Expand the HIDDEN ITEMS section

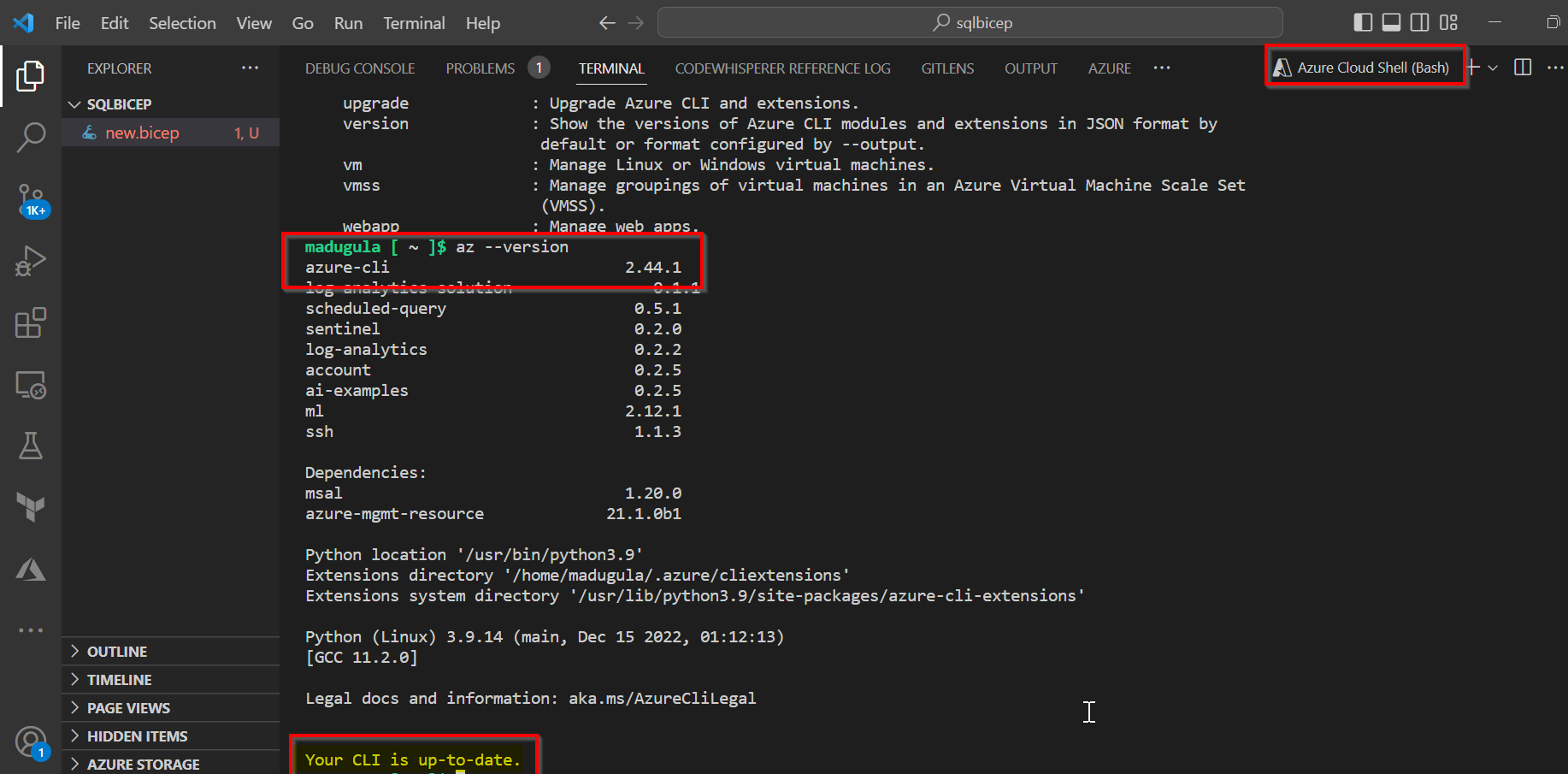pos(171,736)
